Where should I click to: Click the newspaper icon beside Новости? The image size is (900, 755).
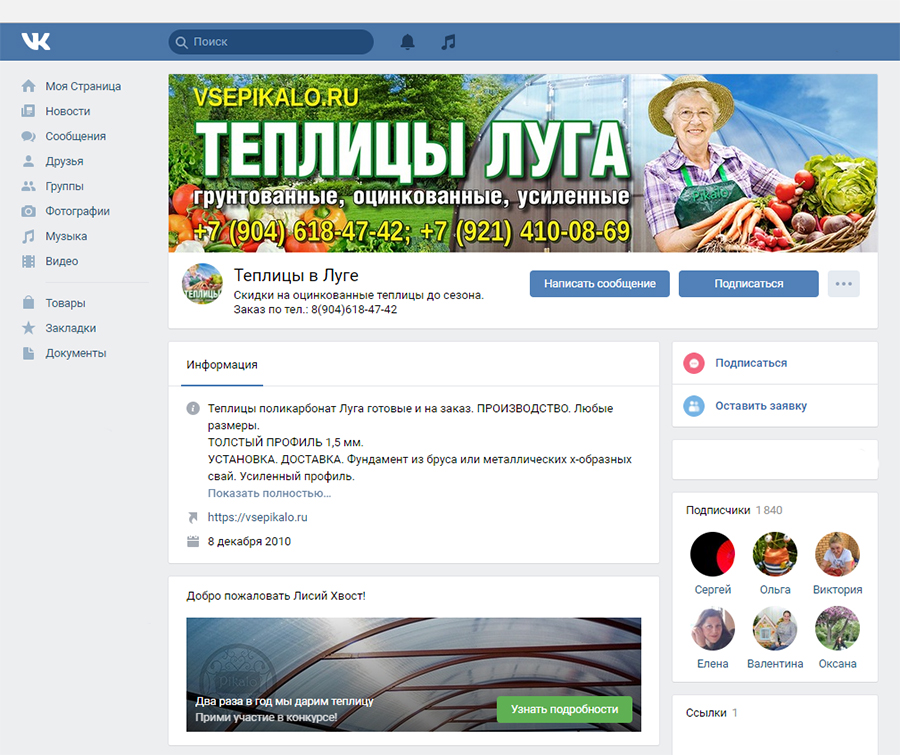[x=28, y=111]
